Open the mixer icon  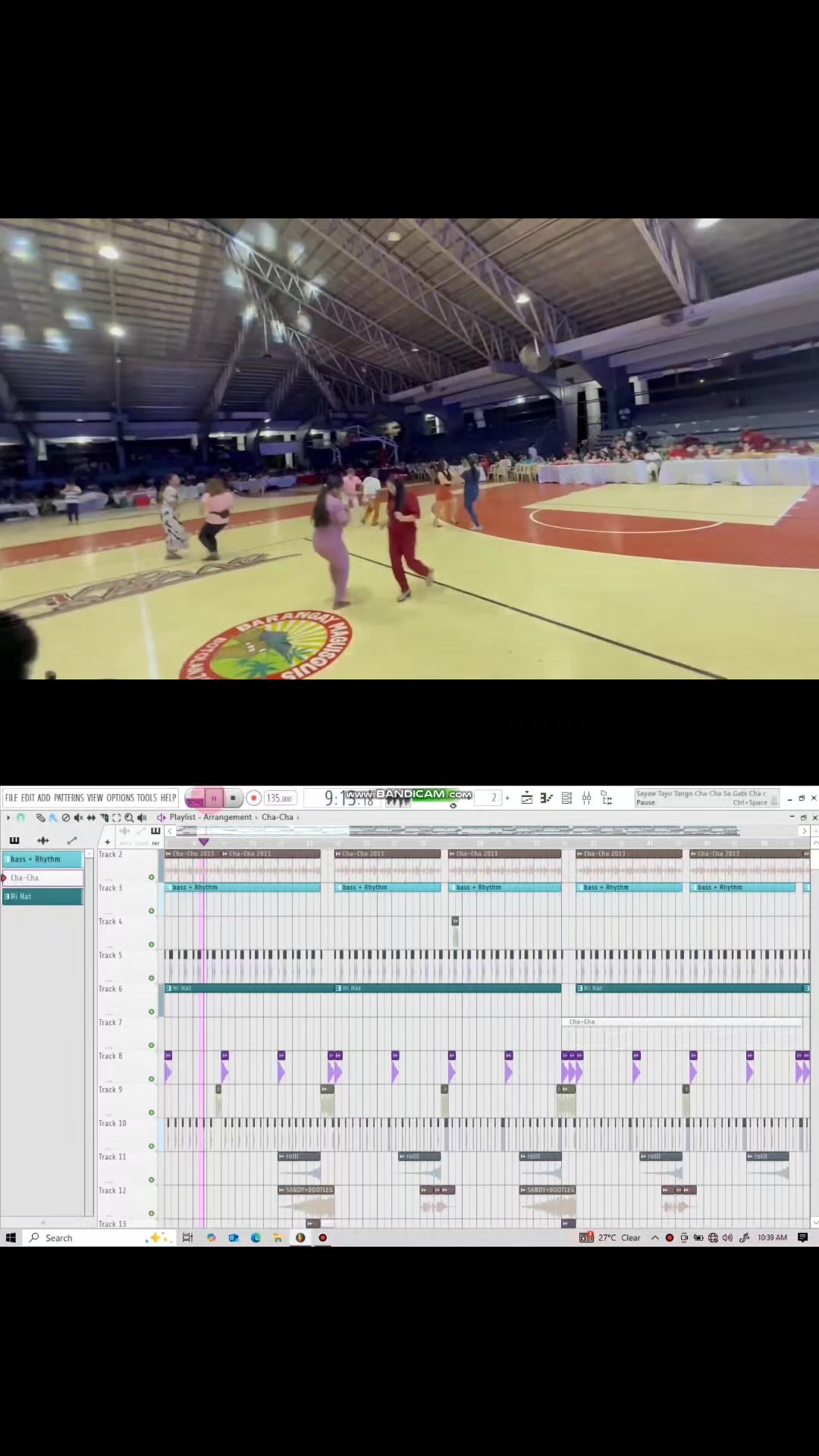586,798
